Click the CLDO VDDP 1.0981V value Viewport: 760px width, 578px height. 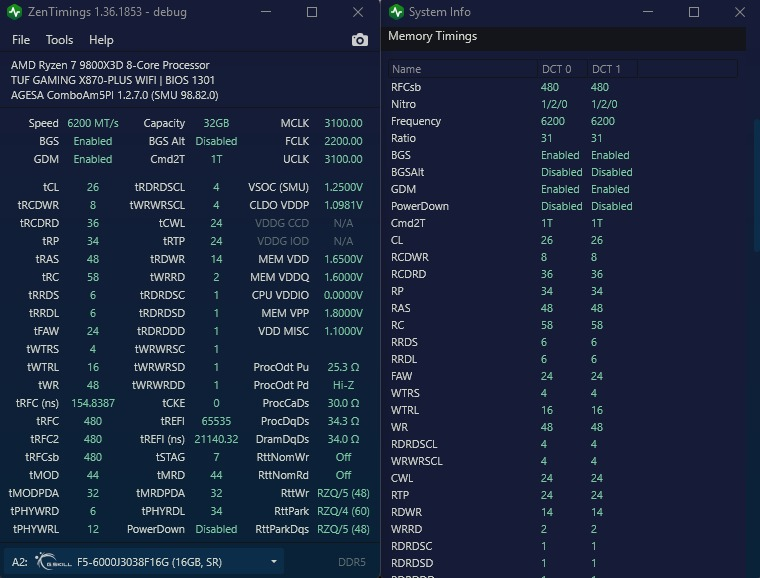tap(343, 205)
